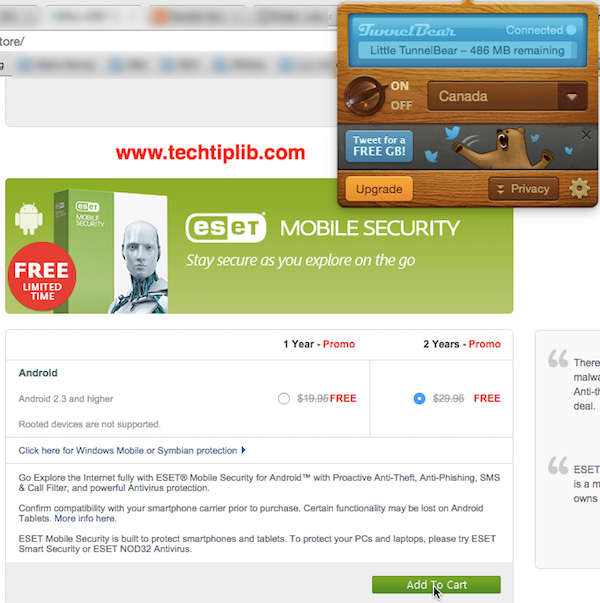Click the browser address bar

[x=168, y=41]
